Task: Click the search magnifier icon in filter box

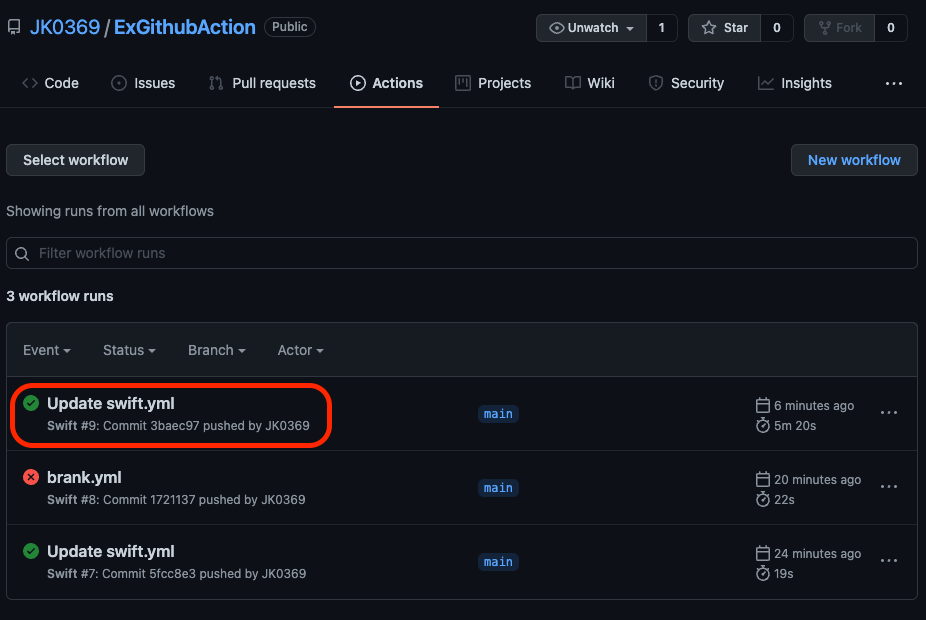Action: (22, 254)
